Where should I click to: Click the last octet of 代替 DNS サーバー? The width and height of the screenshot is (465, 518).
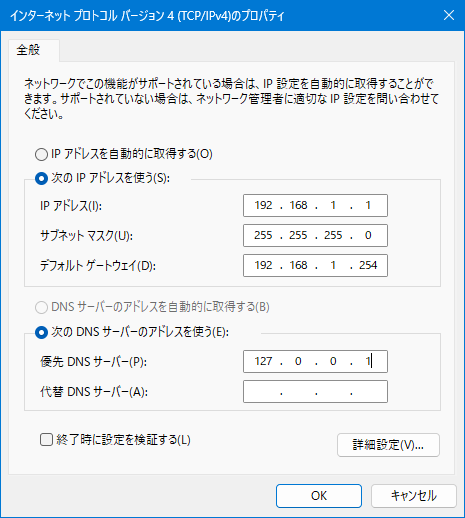click(x=368, y=391)
